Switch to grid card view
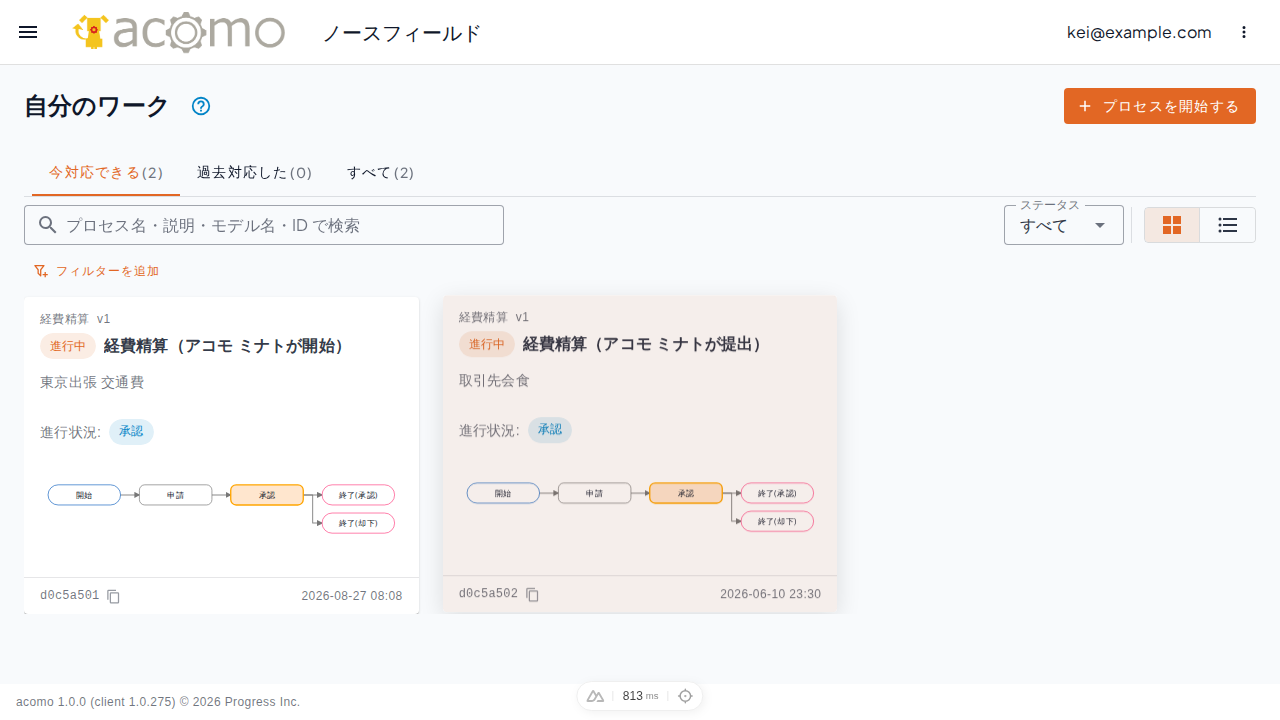The height and width of the screenshot is (720, 1280). pos(1172,225)
